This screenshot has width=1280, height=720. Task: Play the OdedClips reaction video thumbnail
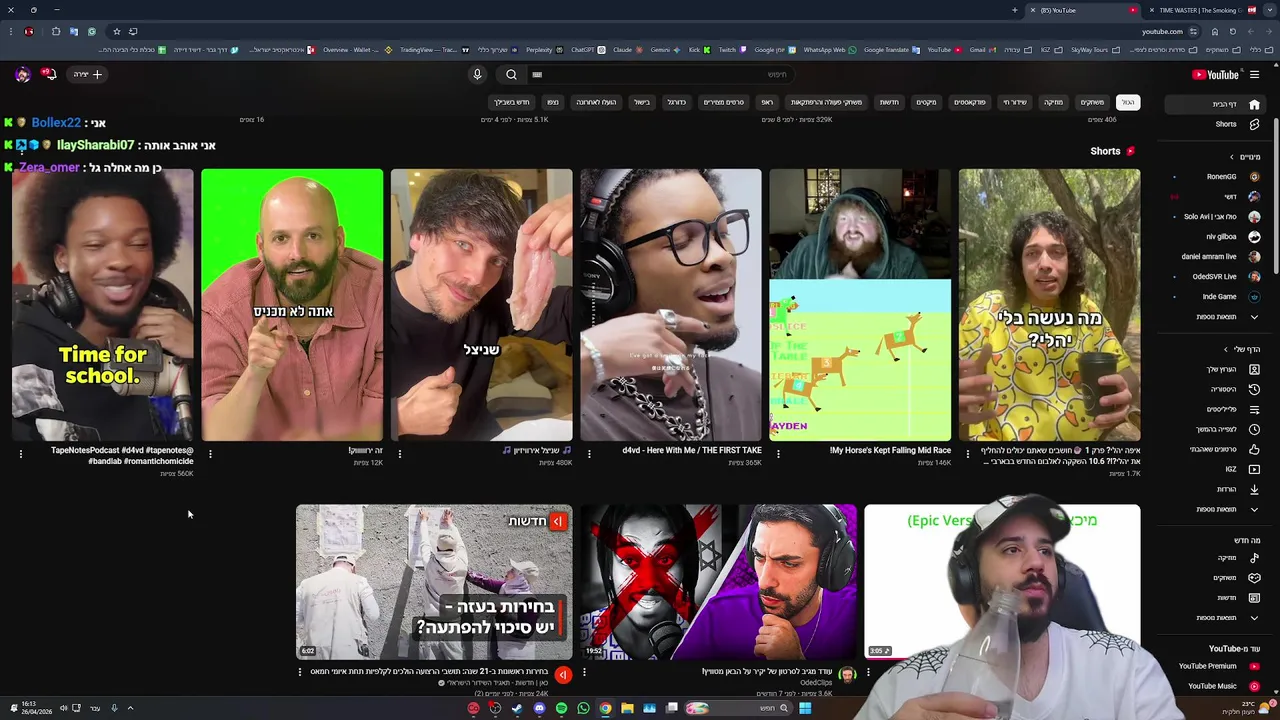pyautogui.click(x=718, y=582)
